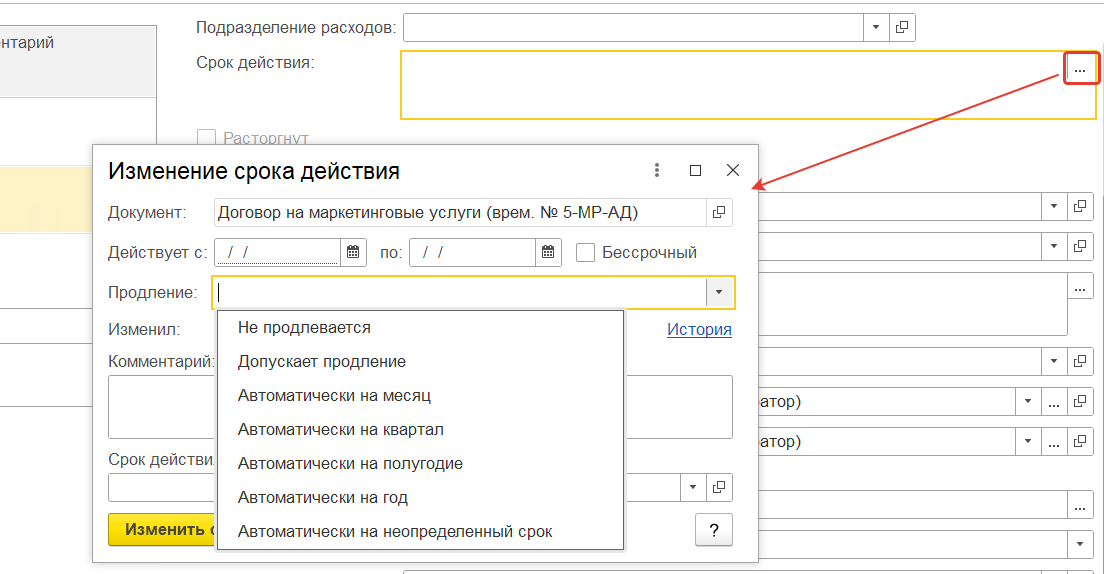1104x574 pixels.
Task: Expand the Продление dropdown arrow
Action: click(x=720, y=292)
